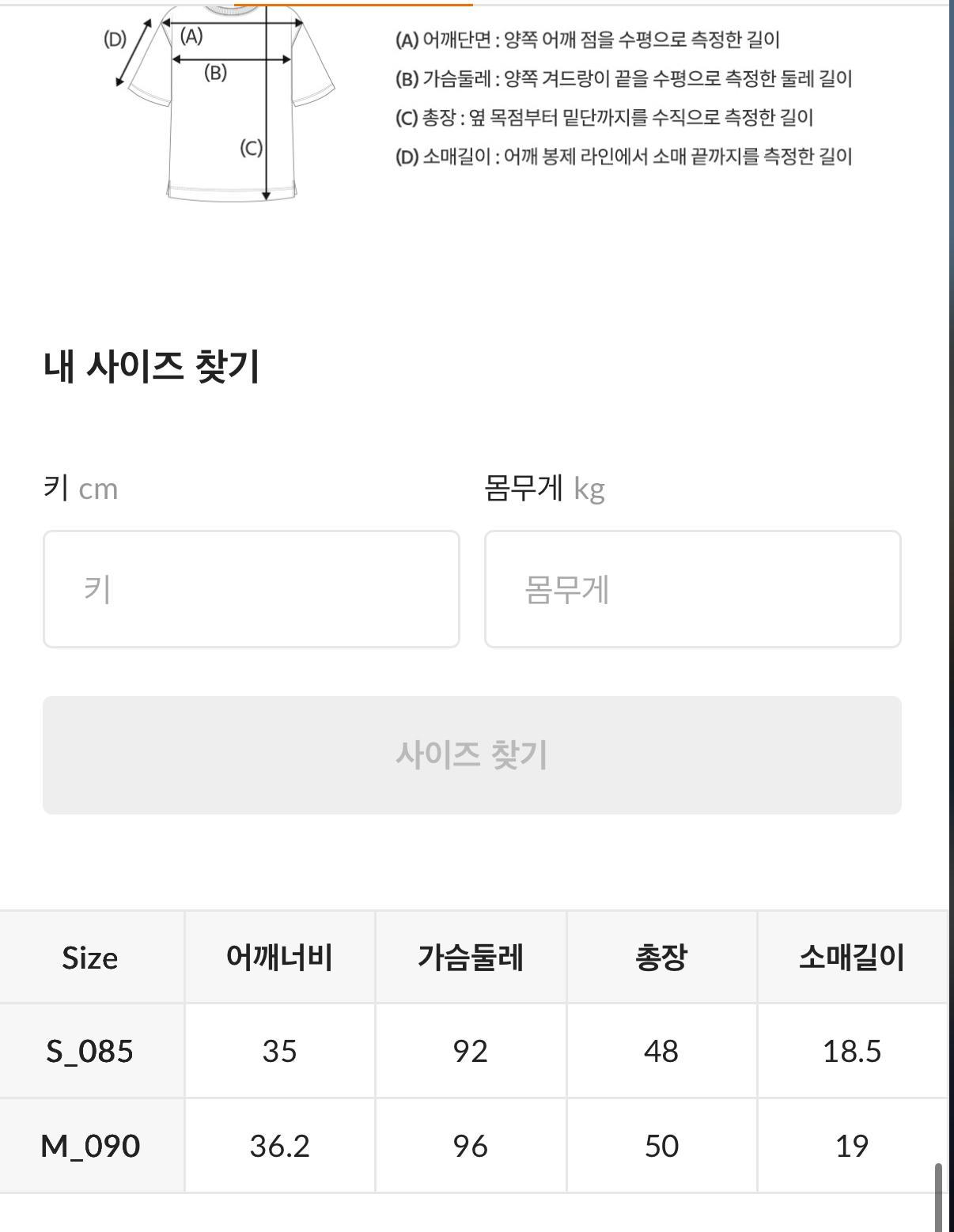Click the vertical scrollbar thumb
The width and height of the screenshot is (954, 1232).
tap(938, 1196)
